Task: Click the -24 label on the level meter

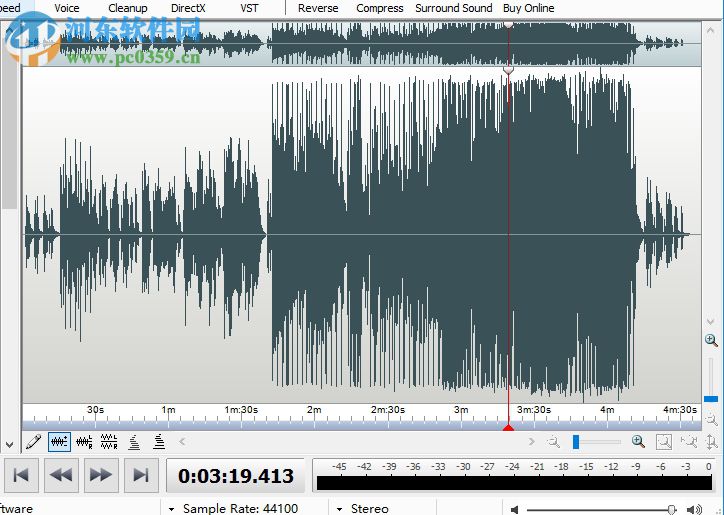Action: pos(512,467)
